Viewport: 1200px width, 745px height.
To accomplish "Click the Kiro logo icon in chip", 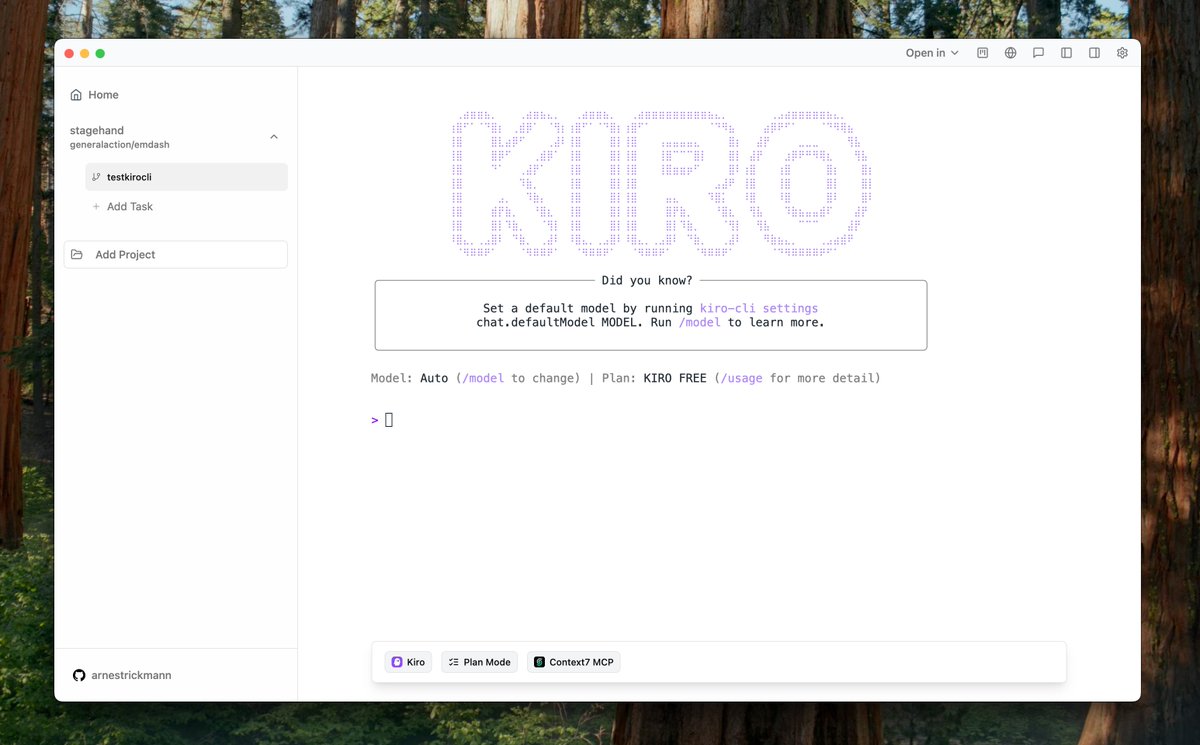I will pos(397,662).
